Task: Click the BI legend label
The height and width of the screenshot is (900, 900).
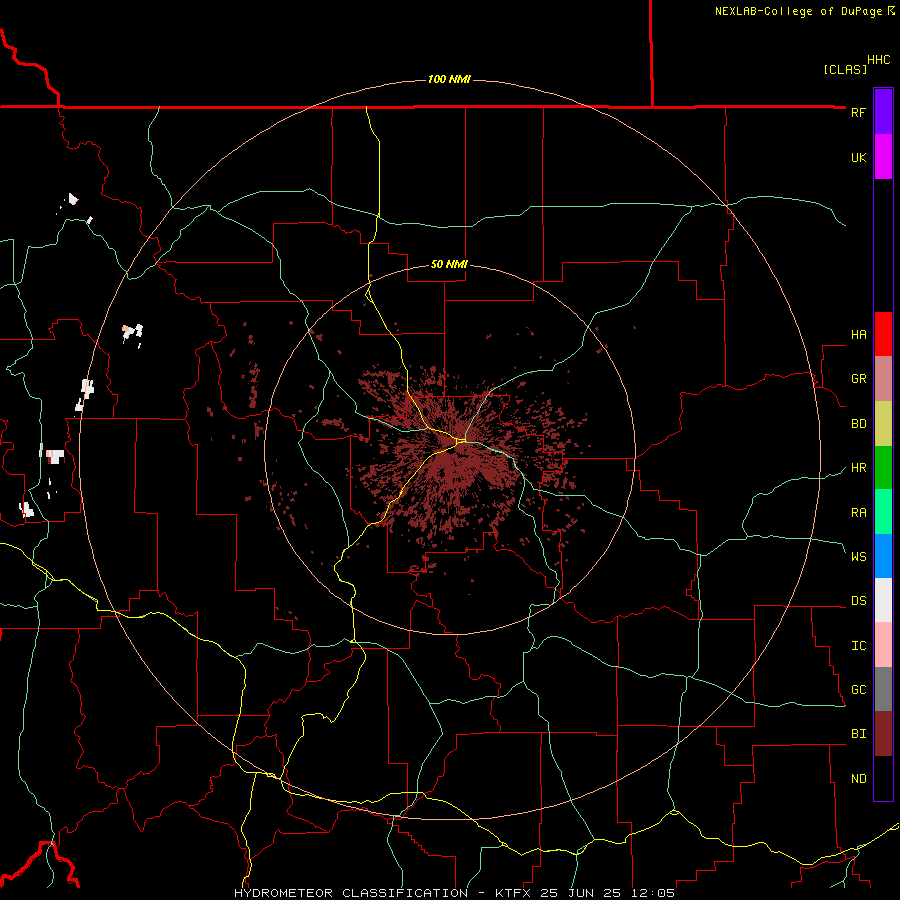Action: pyautogui.click(x=858, y=734)
